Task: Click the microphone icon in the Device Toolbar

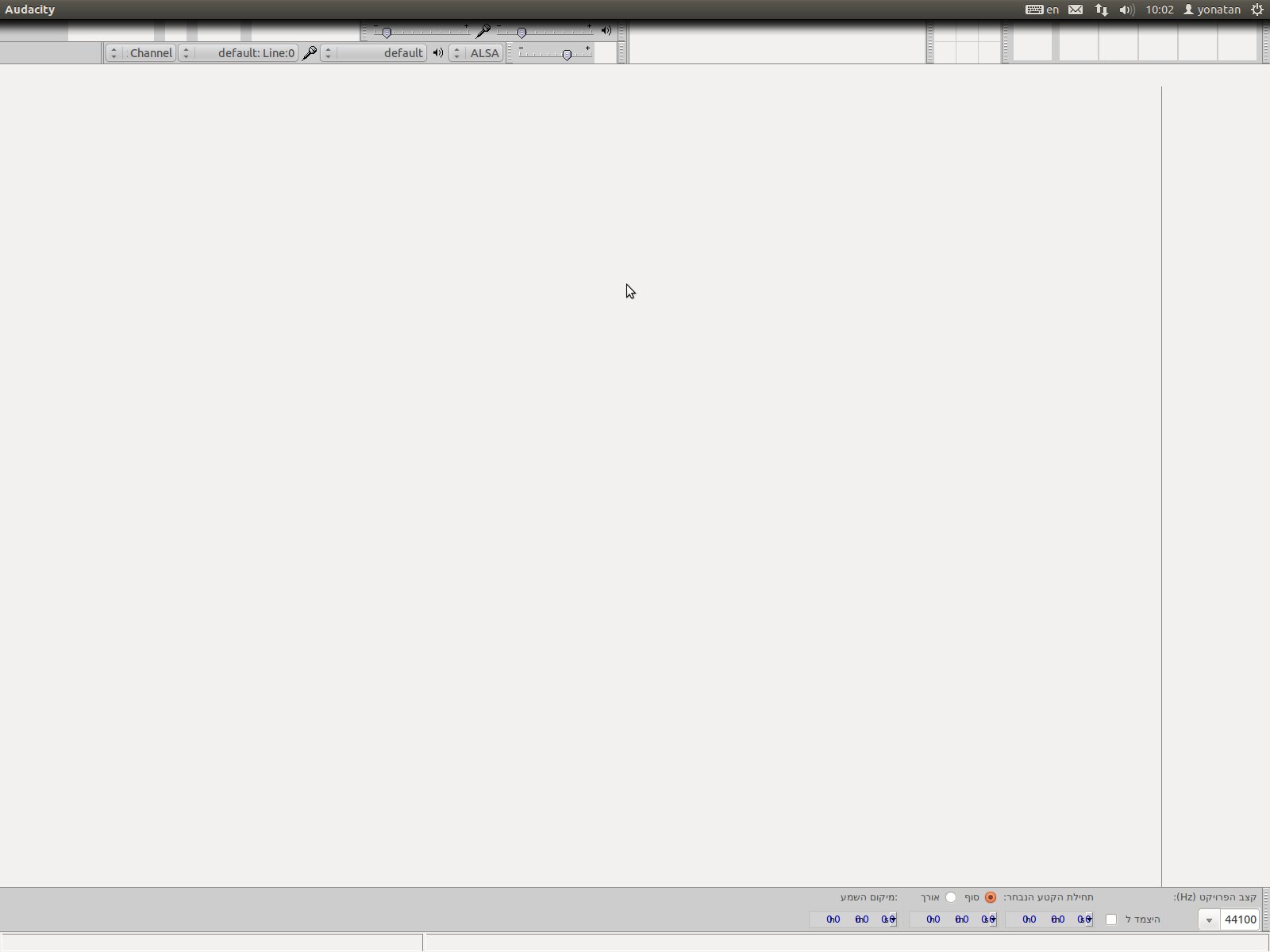Action: [x=310, y=52]
